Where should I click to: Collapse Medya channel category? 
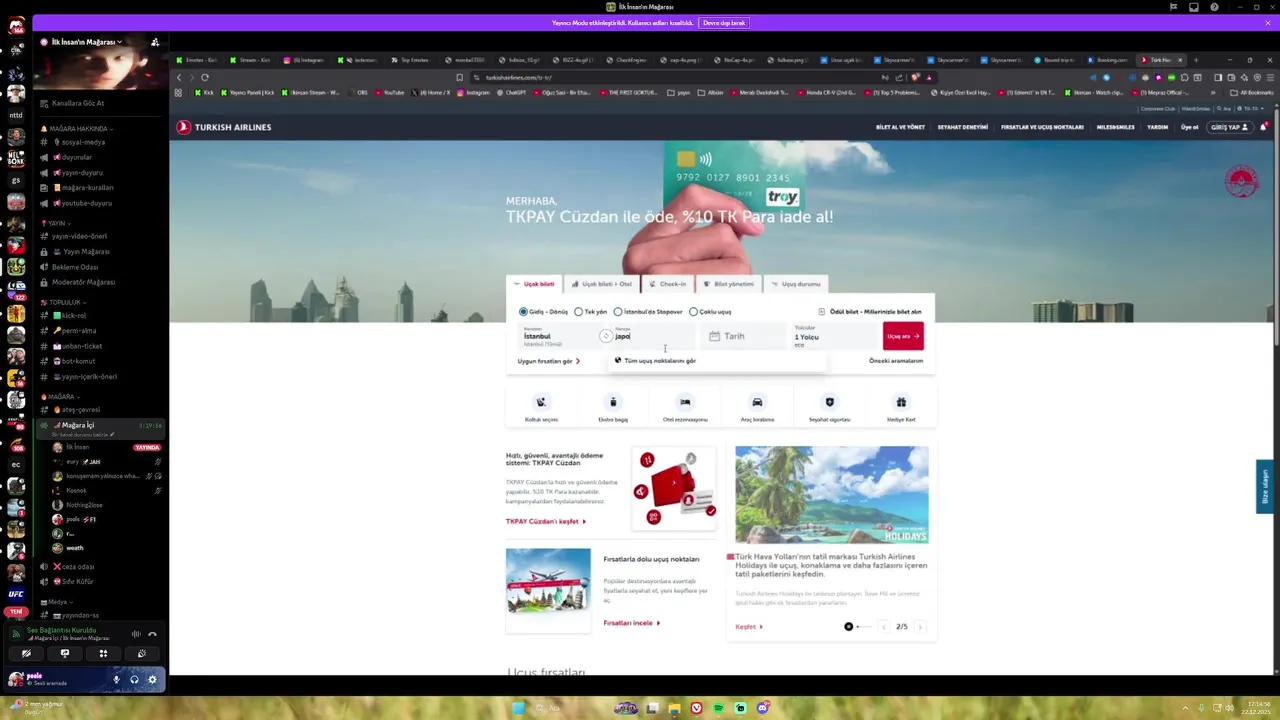click(57, 602)
